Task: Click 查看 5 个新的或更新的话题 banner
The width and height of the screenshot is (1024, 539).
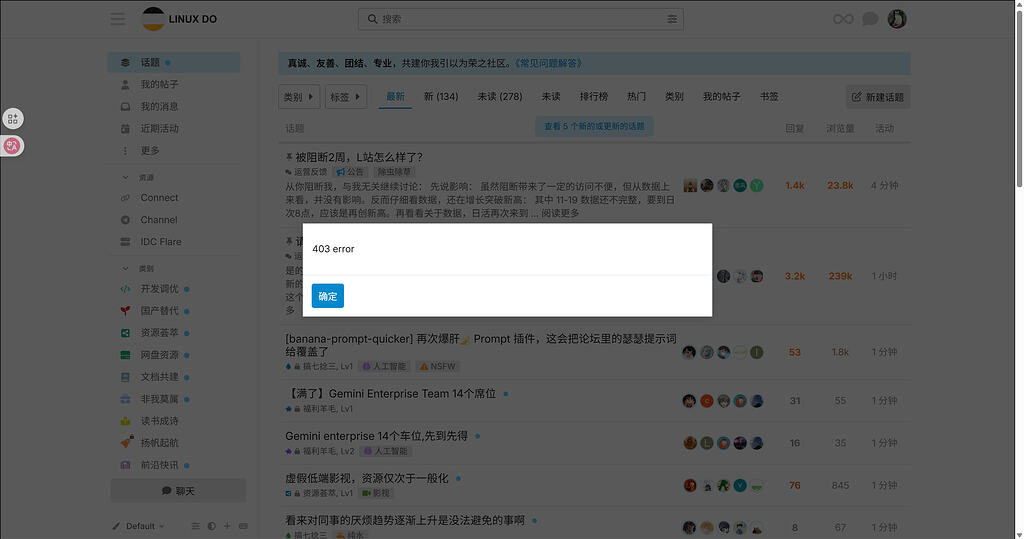Action: (x=594, y=126)
